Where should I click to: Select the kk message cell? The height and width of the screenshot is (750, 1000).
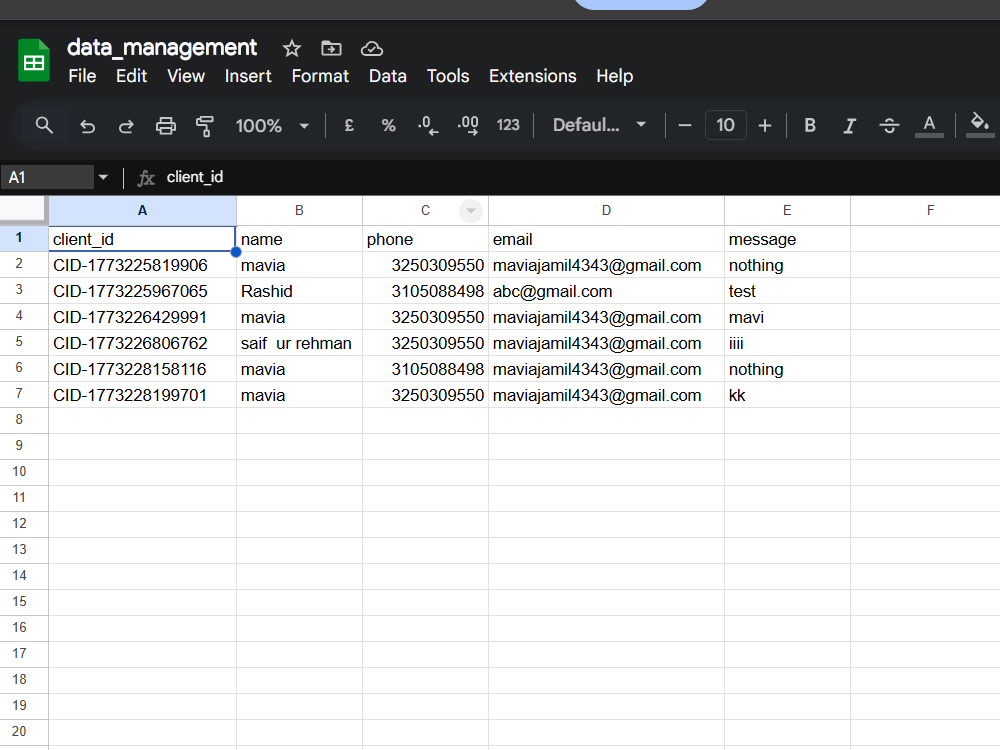[787, 395]
